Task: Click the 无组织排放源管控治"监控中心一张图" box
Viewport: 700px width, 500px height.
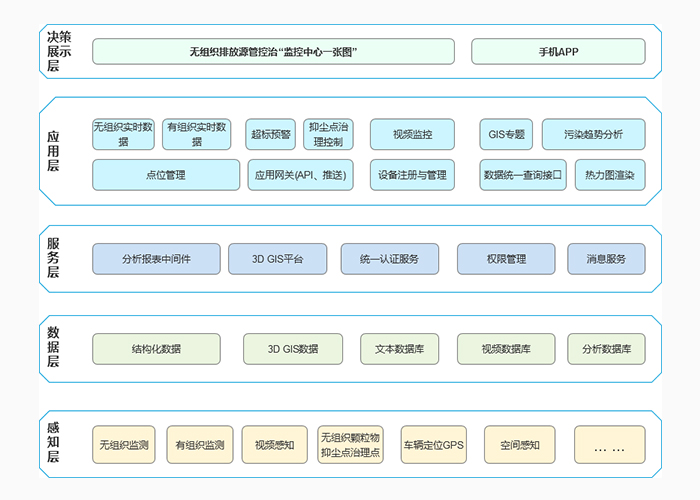Action: [x=273, y=51]
